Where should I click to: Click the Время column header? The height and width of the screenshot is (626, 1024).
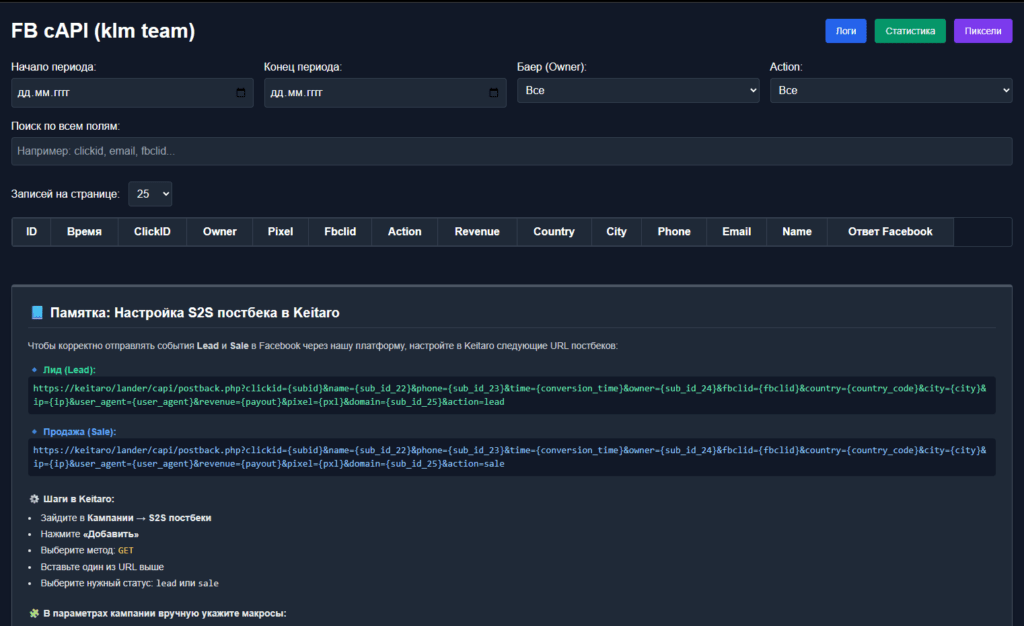[x=84, y=232]
